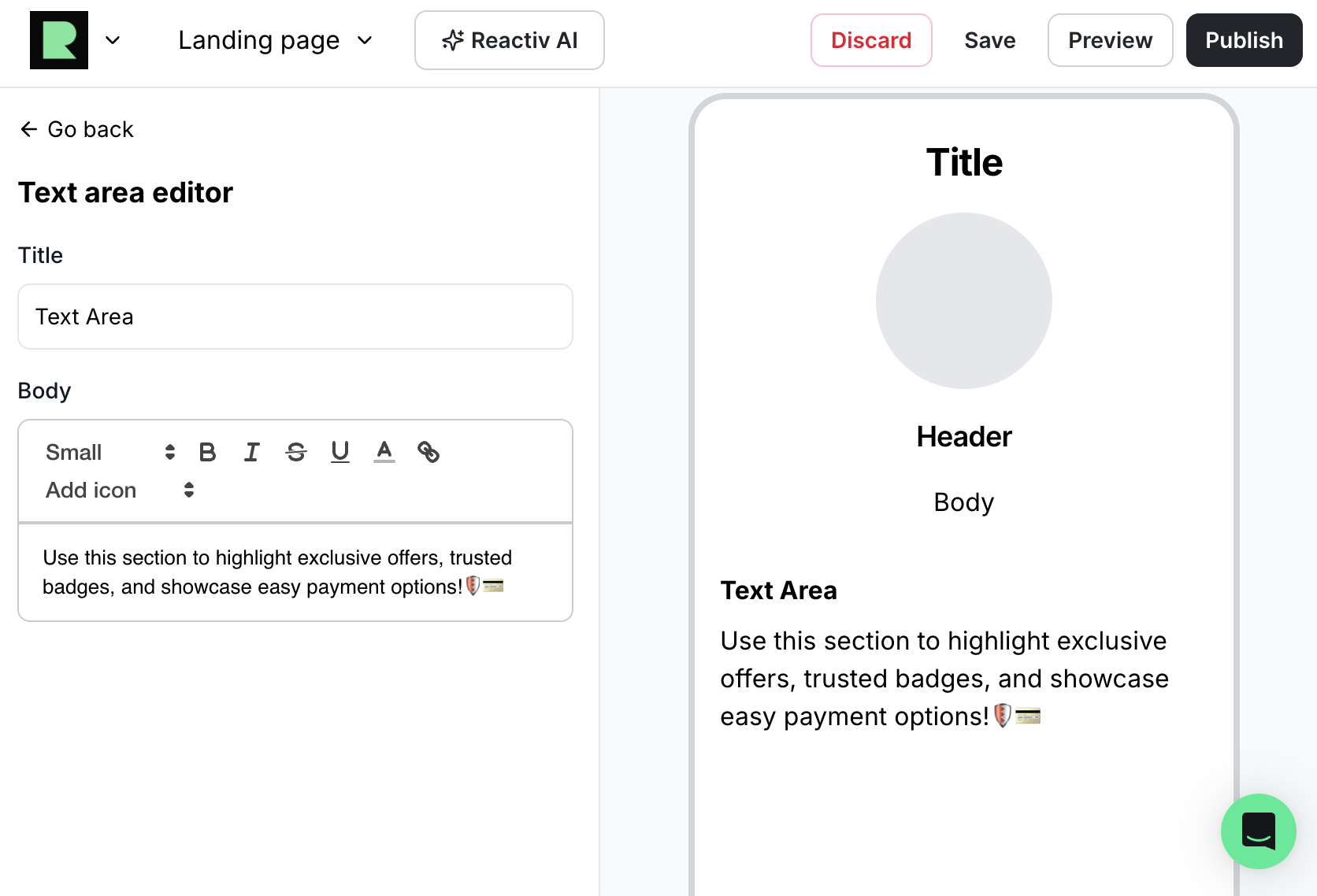Discard the current changes
This screenshot has height=896, width=1317.
(x=871, y=40)
